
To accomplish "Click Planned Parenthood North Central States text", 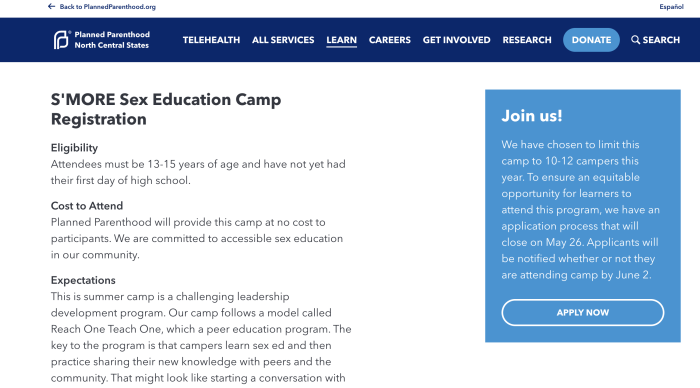I will pos(112,40).
